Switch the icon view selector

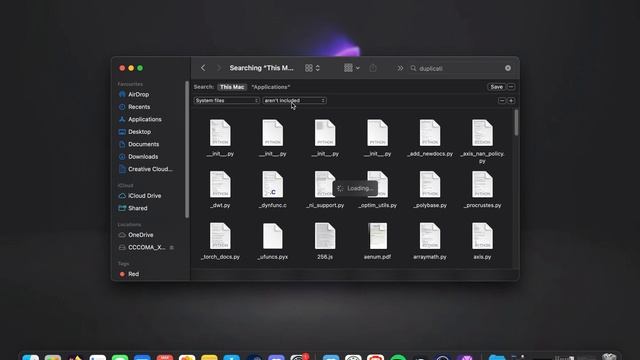[x=312, y=68]
